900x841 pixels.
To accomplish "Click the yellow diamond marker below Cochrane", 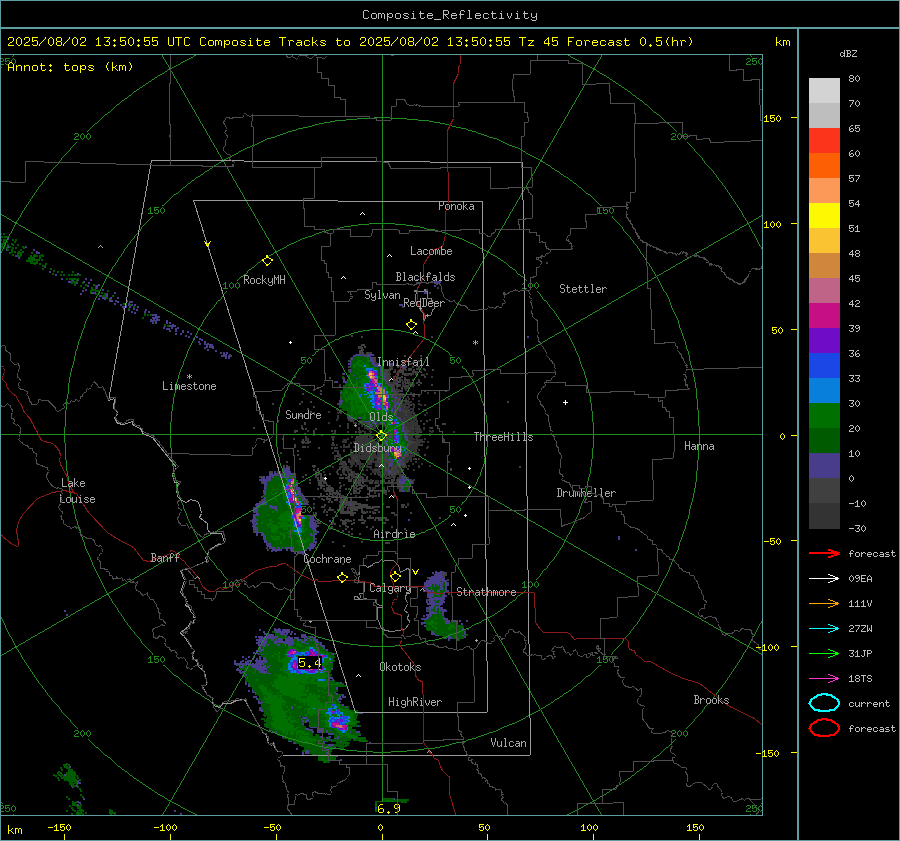I will point(343,578).
